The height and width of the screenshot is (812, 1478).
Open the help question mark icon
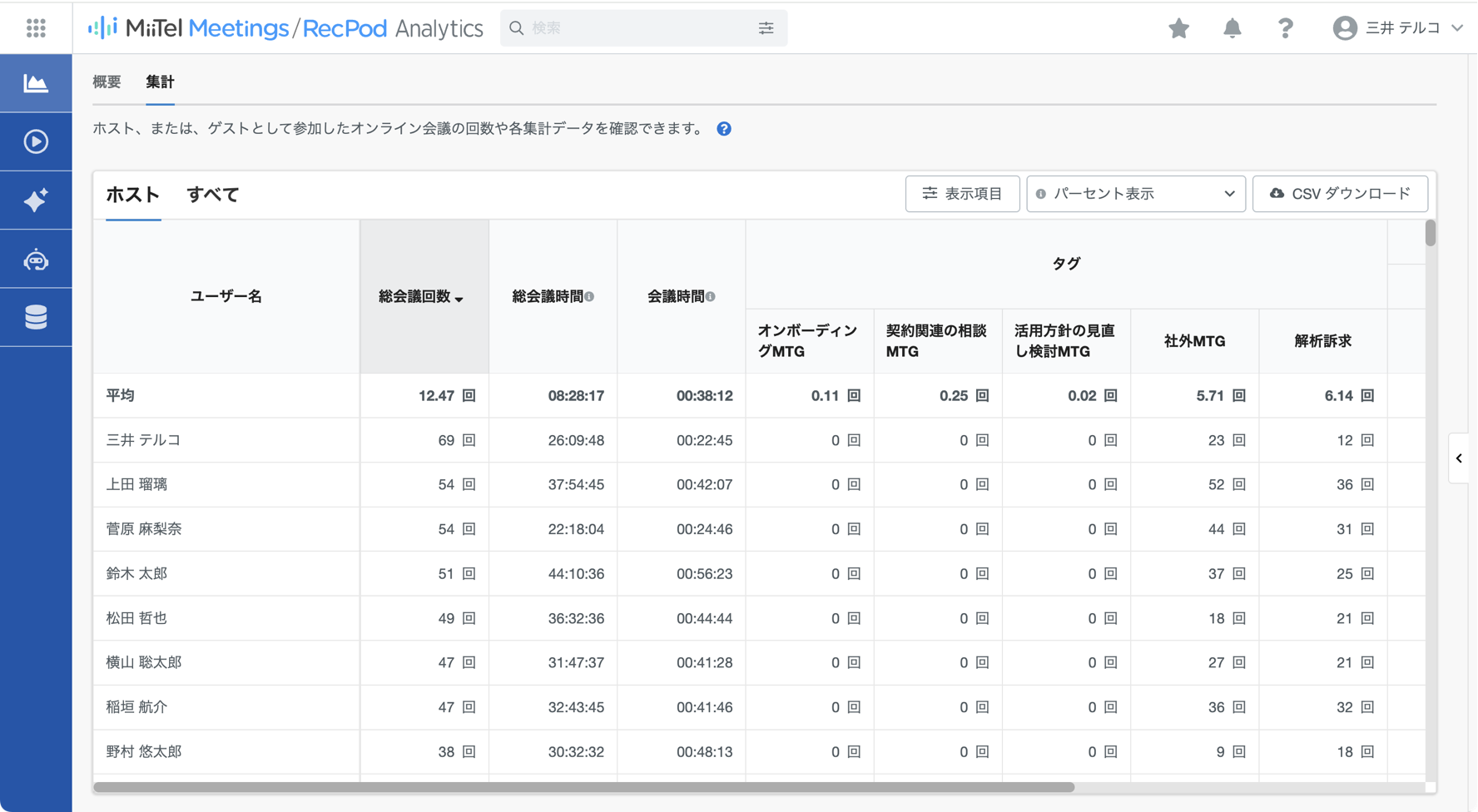click(x=1285, y=28)
